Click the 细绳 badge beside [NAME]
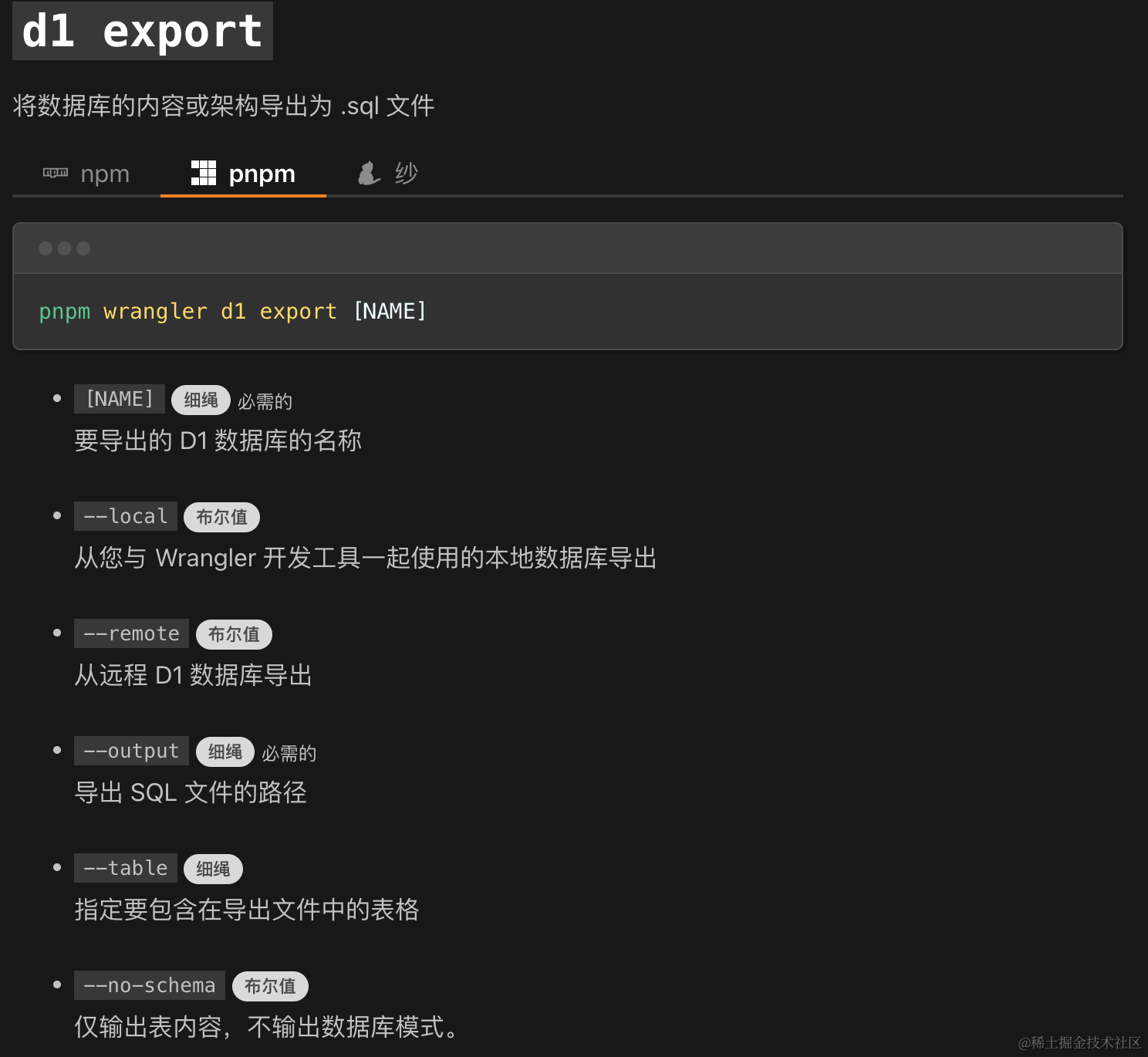The height and width of the screenshot is (1057, 1148). (201, 400)
